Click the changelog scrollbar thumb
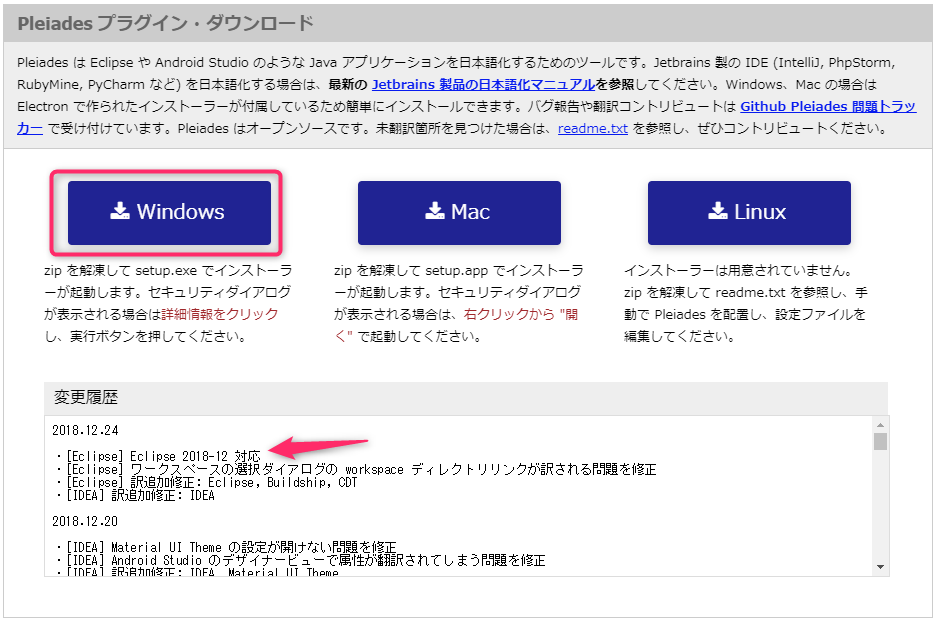Viewport: 935px width, 622px height. (880, 442)
